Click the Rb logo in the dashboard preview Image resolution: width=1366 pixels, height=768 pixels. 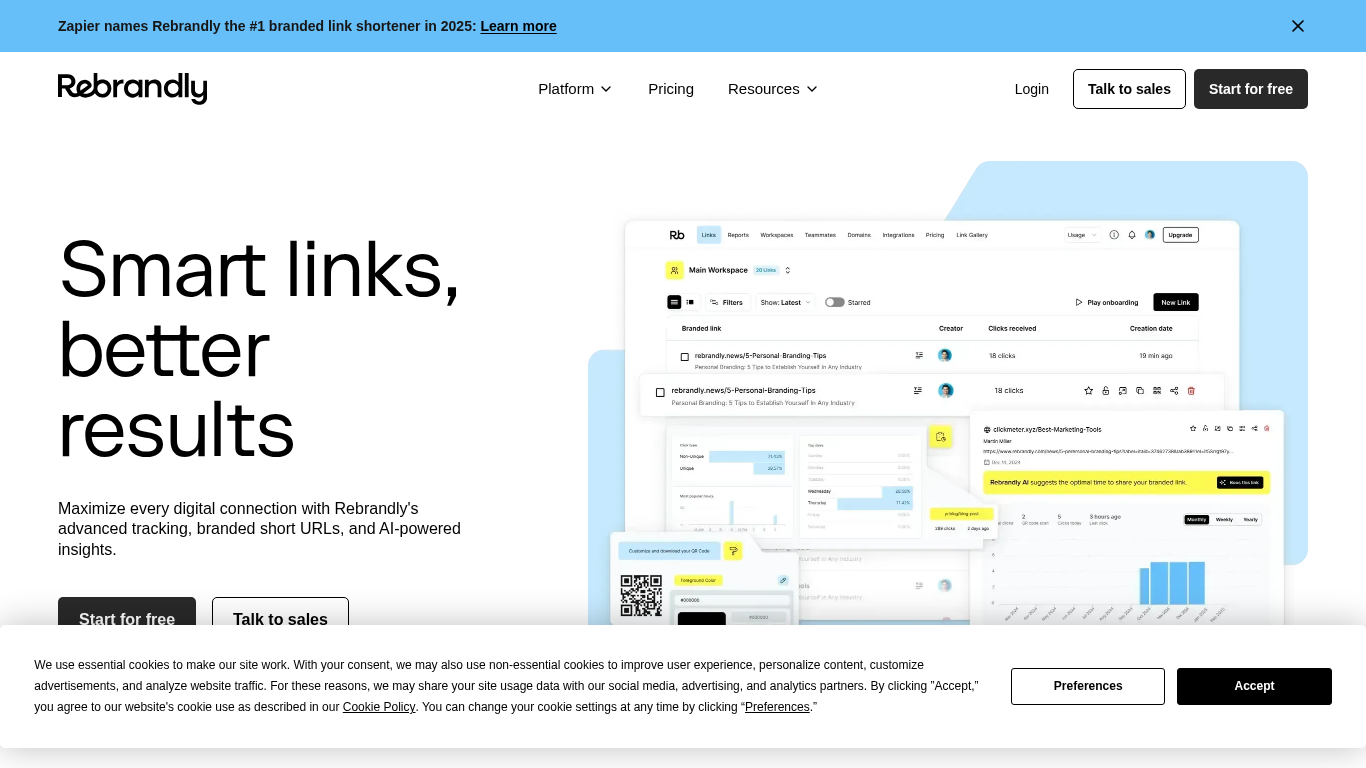[x=677, y=235]
